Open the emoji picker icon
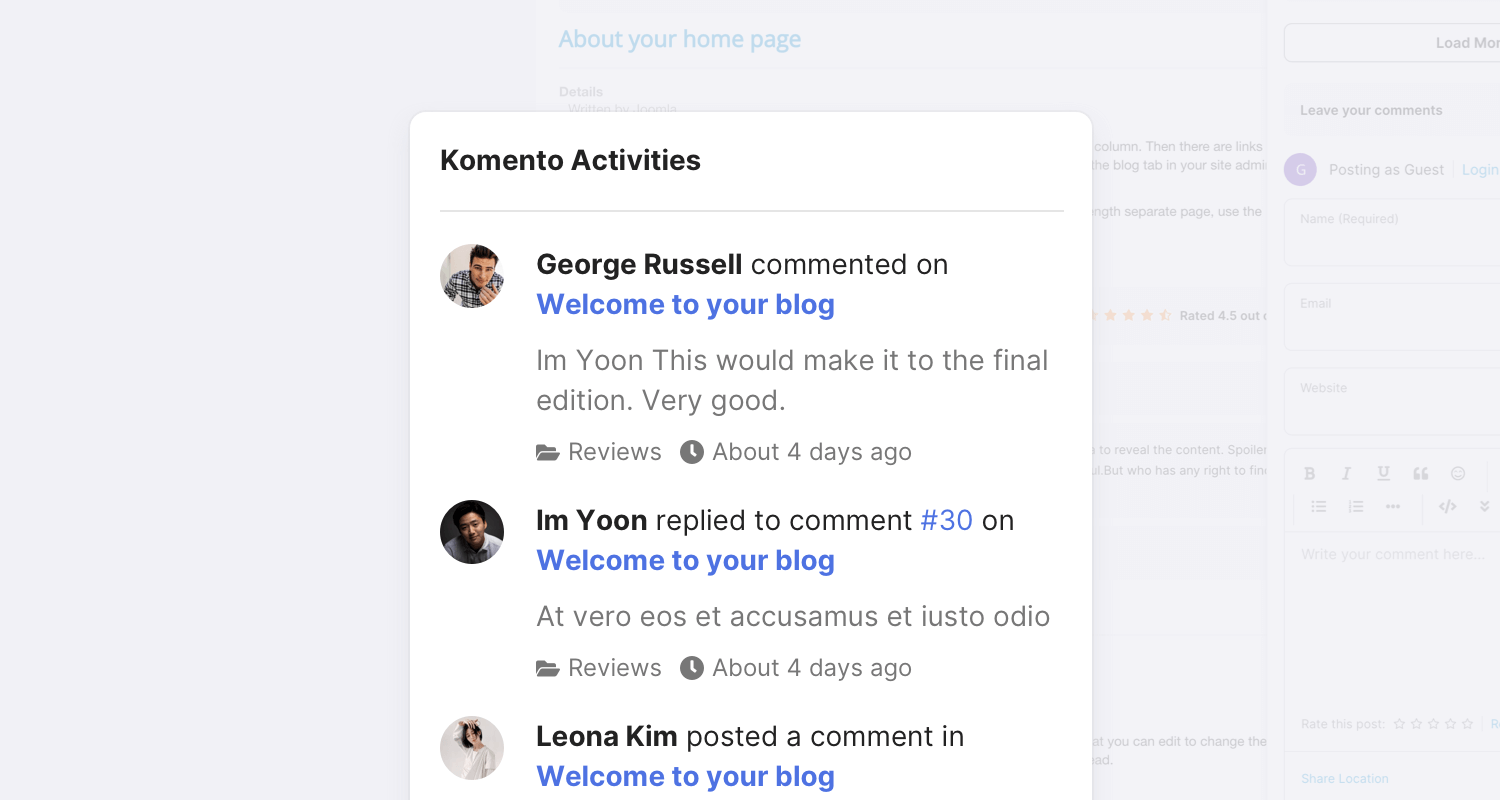Image resolution: width=1500 pixels, height=800 pixels. coord(1458,473)
